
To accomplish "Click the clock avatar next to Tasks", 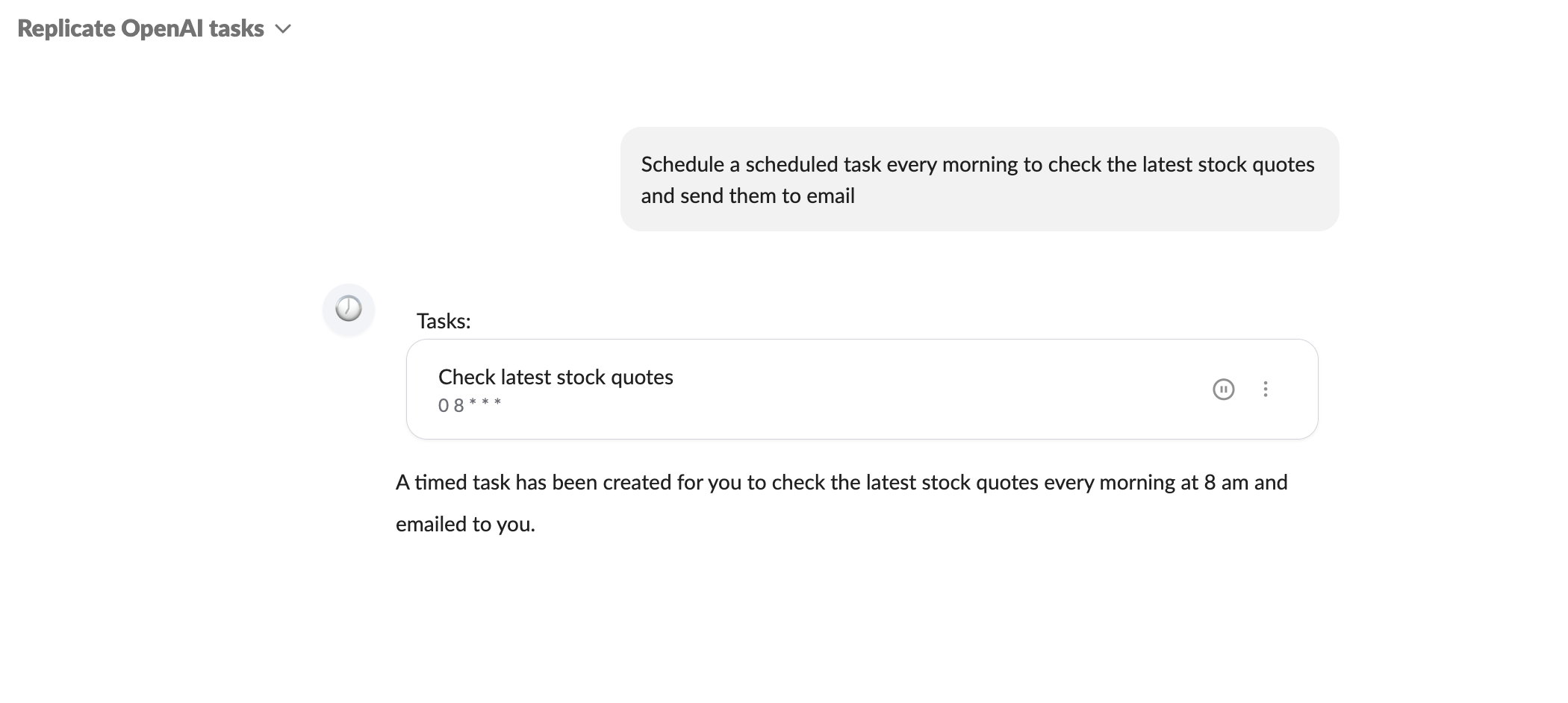I will pyautogui.click(x=348, y=309).
